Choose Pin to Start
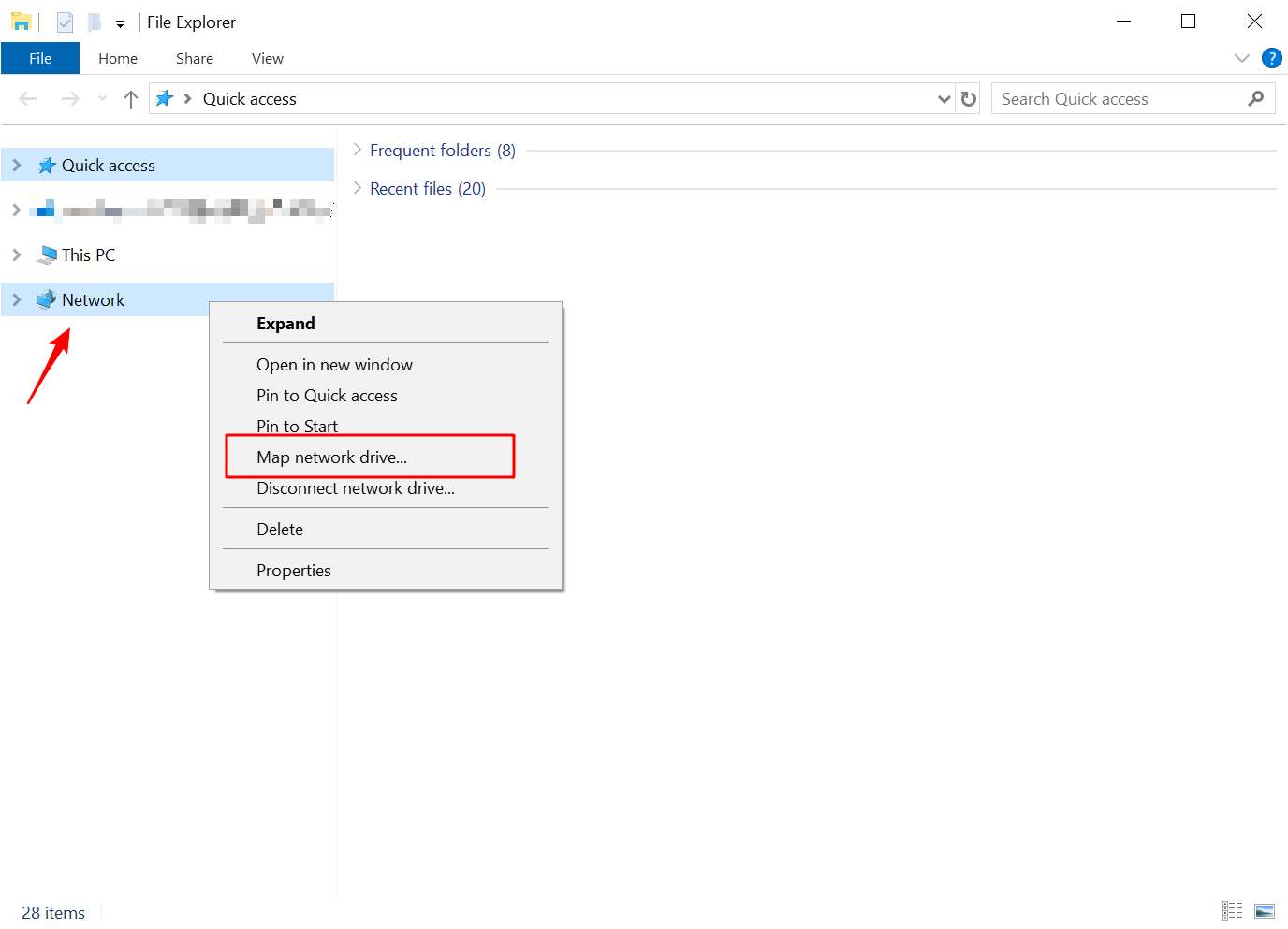The height and width of the screenshot is (929, 1288). click(386, 426)
